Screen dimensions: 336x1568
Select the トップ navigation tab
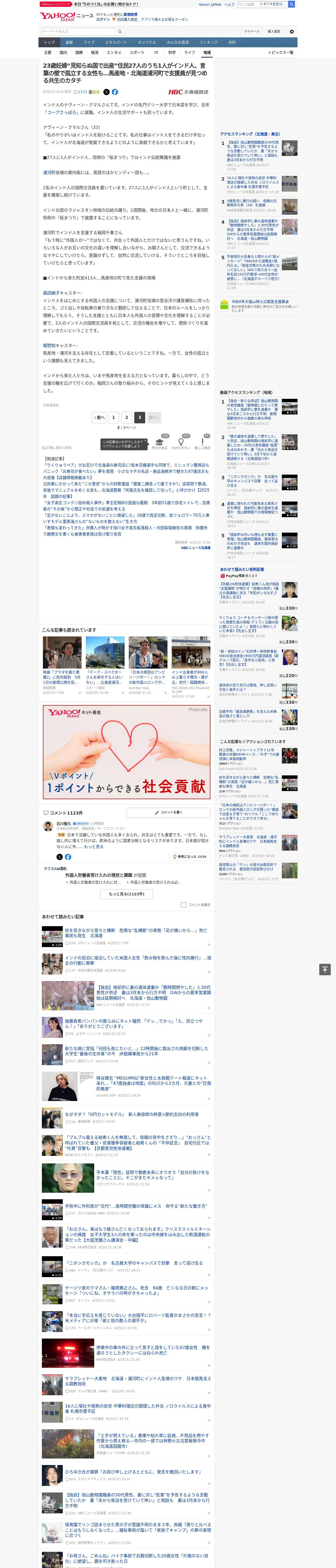point(49,43)
